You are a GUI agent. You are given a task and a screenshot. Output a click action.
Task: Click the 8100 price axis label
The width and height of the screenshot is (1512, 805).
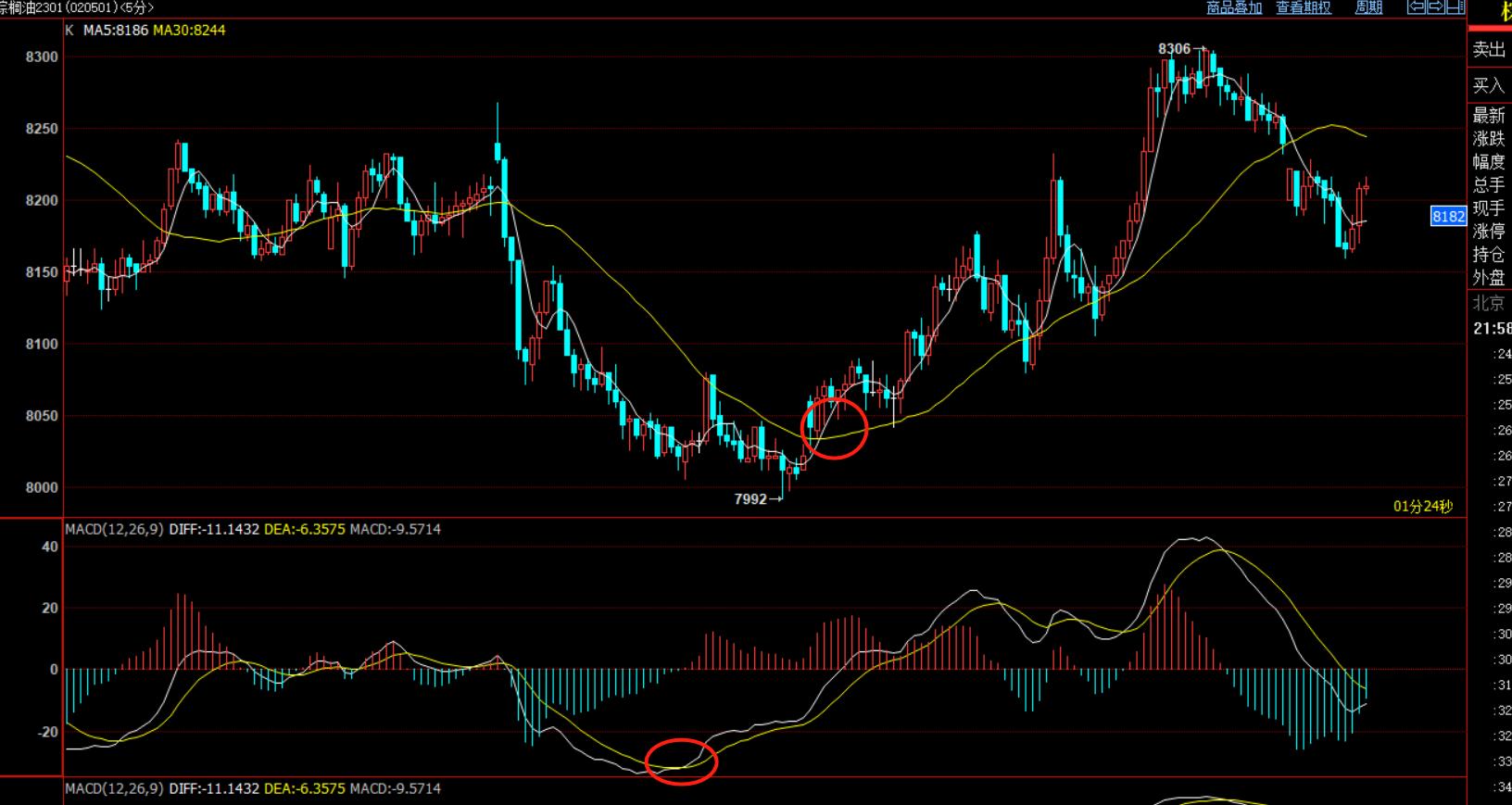pos(42,345)
